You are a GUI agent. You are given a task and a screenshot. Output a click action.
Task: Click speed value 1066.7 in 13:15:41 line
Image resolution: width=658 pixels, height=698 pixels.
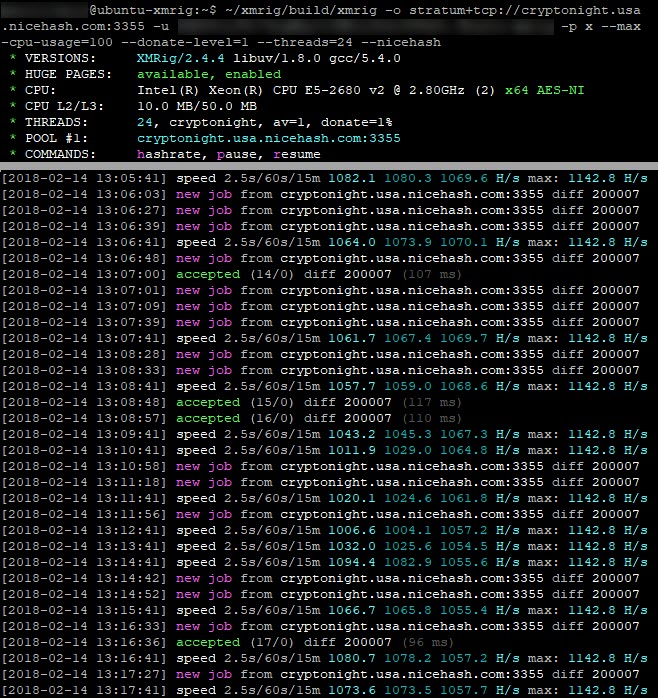352,611
